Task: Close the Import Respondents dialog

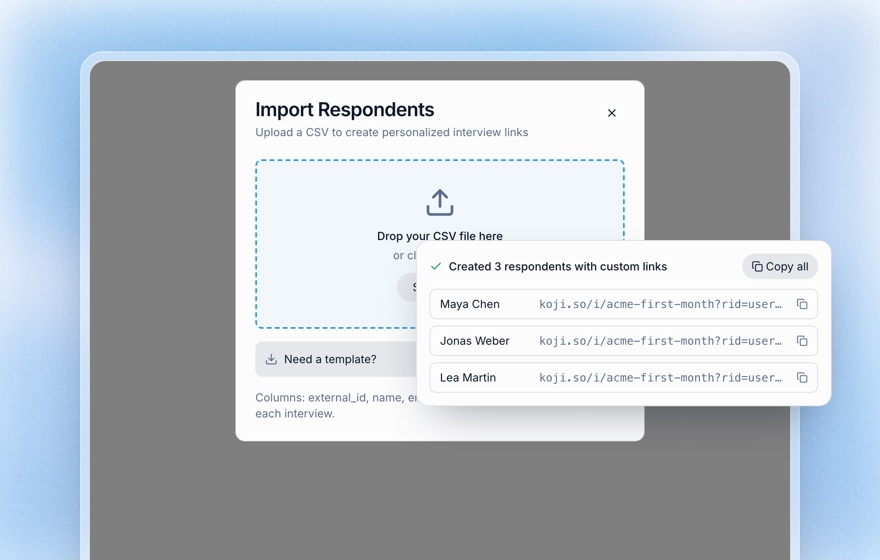Action: tap(612, 113)
